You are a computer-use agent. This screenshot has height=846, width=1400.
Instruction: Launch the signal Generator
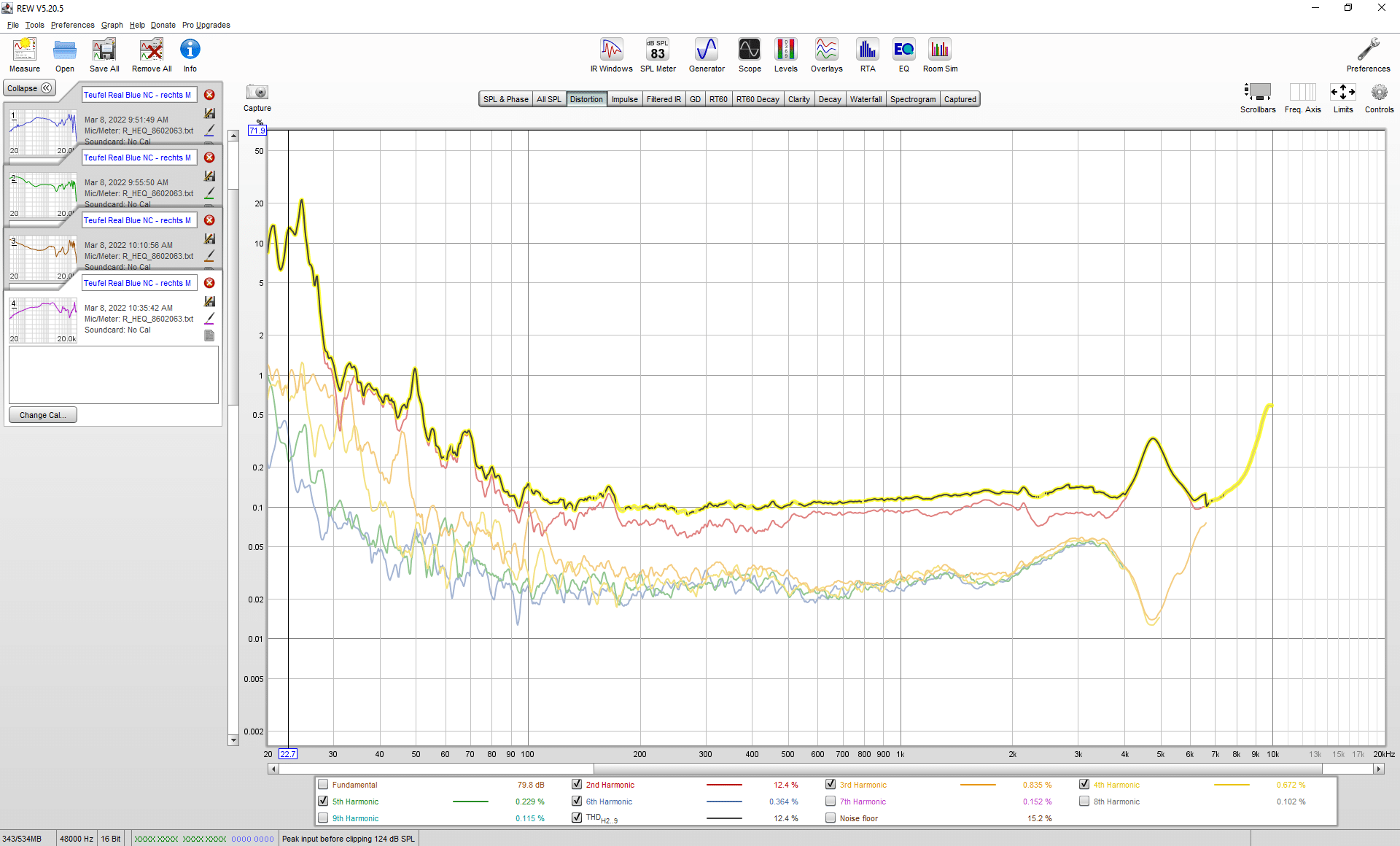tap(707, 55)
